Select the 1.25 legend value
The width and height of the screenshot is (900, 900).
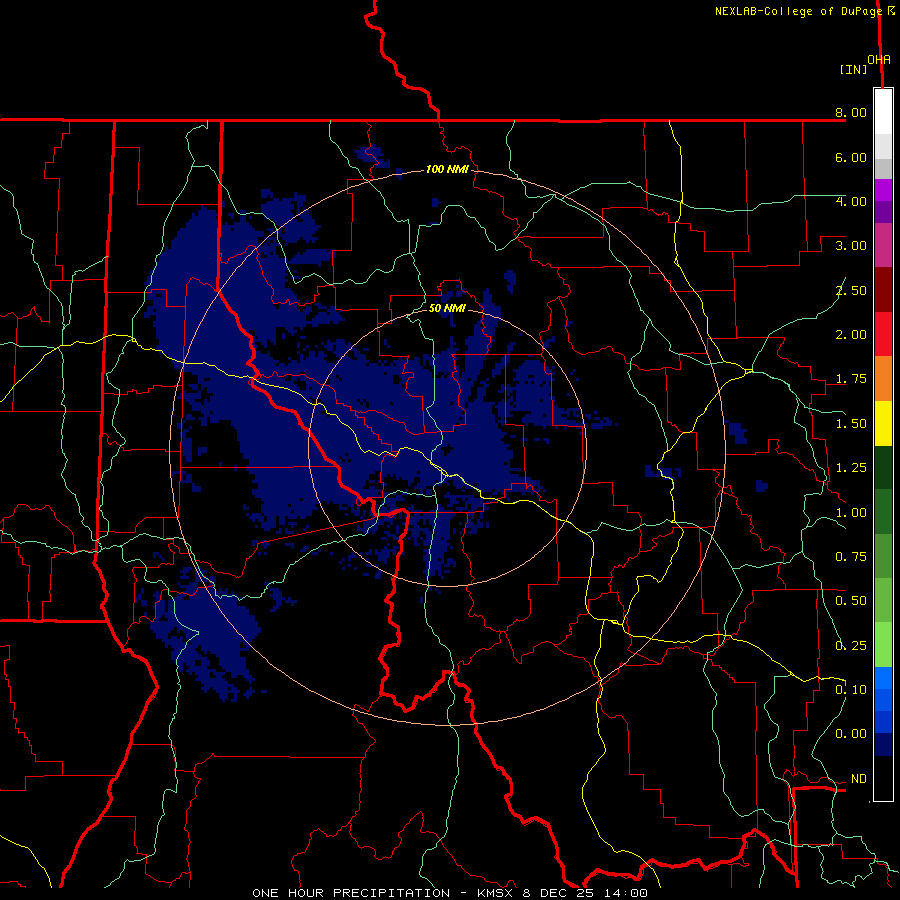pos(851,468)
